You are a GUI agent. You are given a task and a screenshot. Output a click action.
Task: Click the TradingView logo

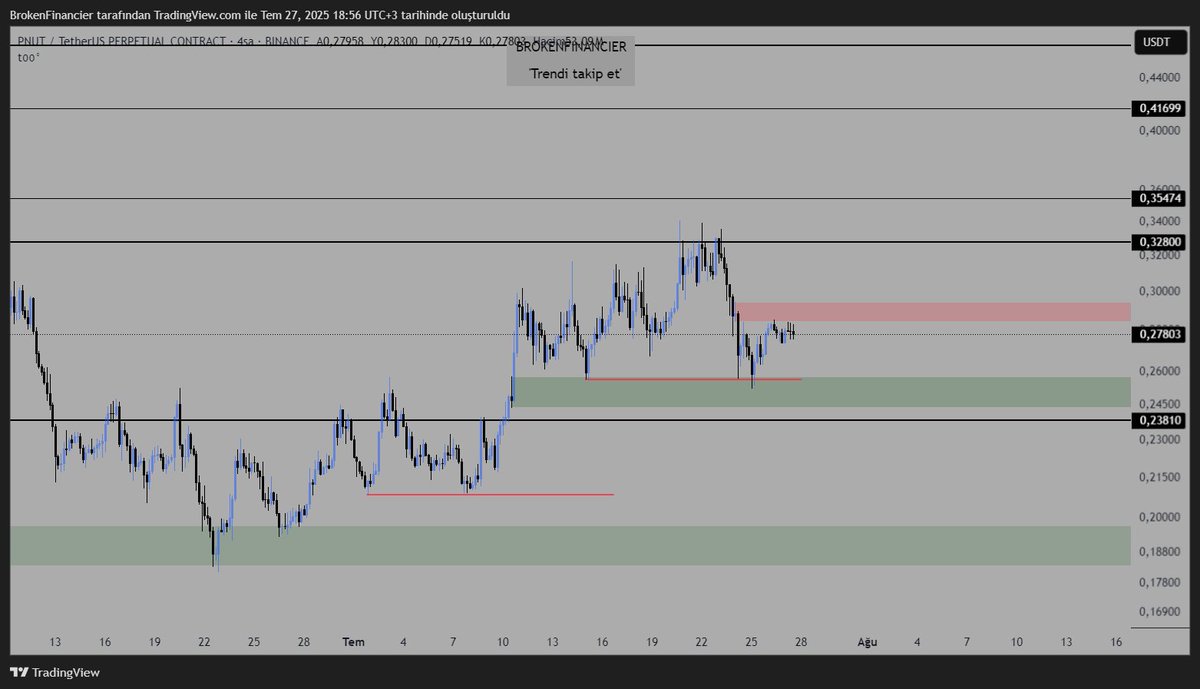tap(55, 673)
